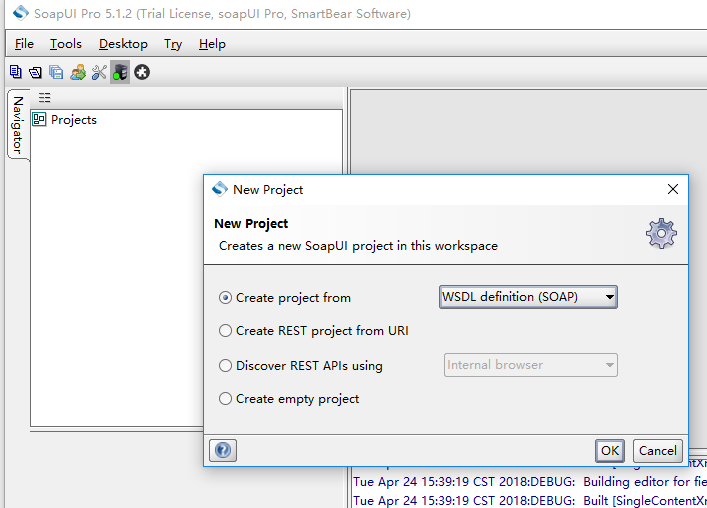The height and width of the screenshot is (508, 707).
Task: Open Preferences via the wrench-and-screwdriver icon
Action: [99, 72]
